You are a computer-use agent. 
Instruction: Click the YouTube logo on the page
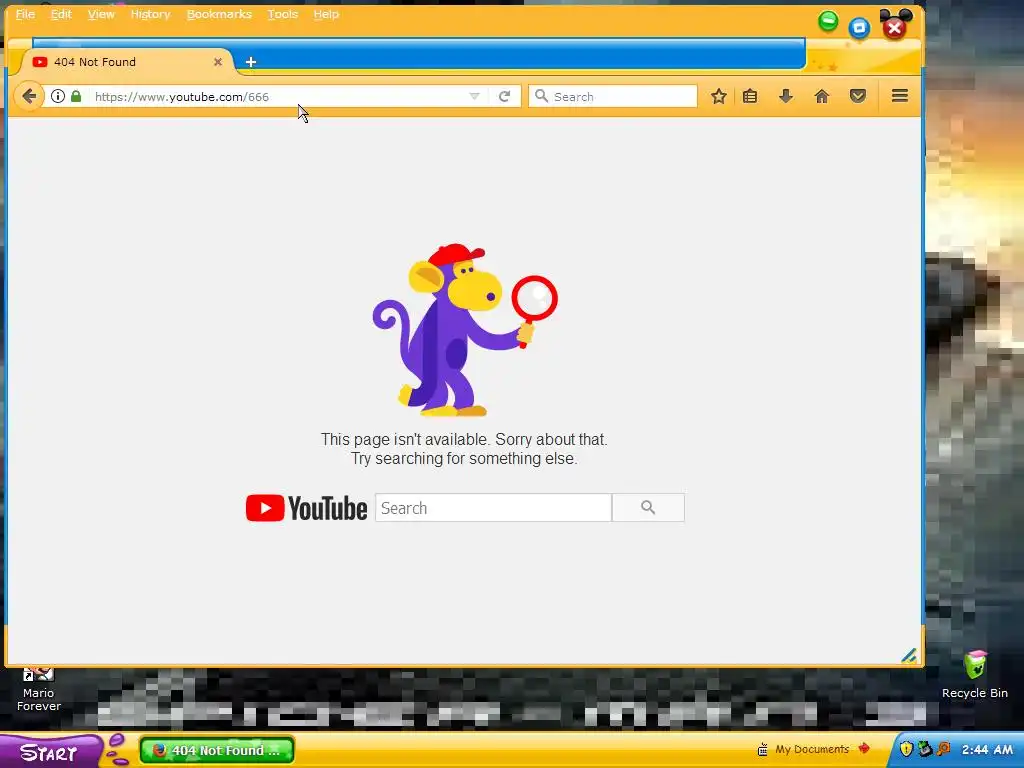(306, 508)
